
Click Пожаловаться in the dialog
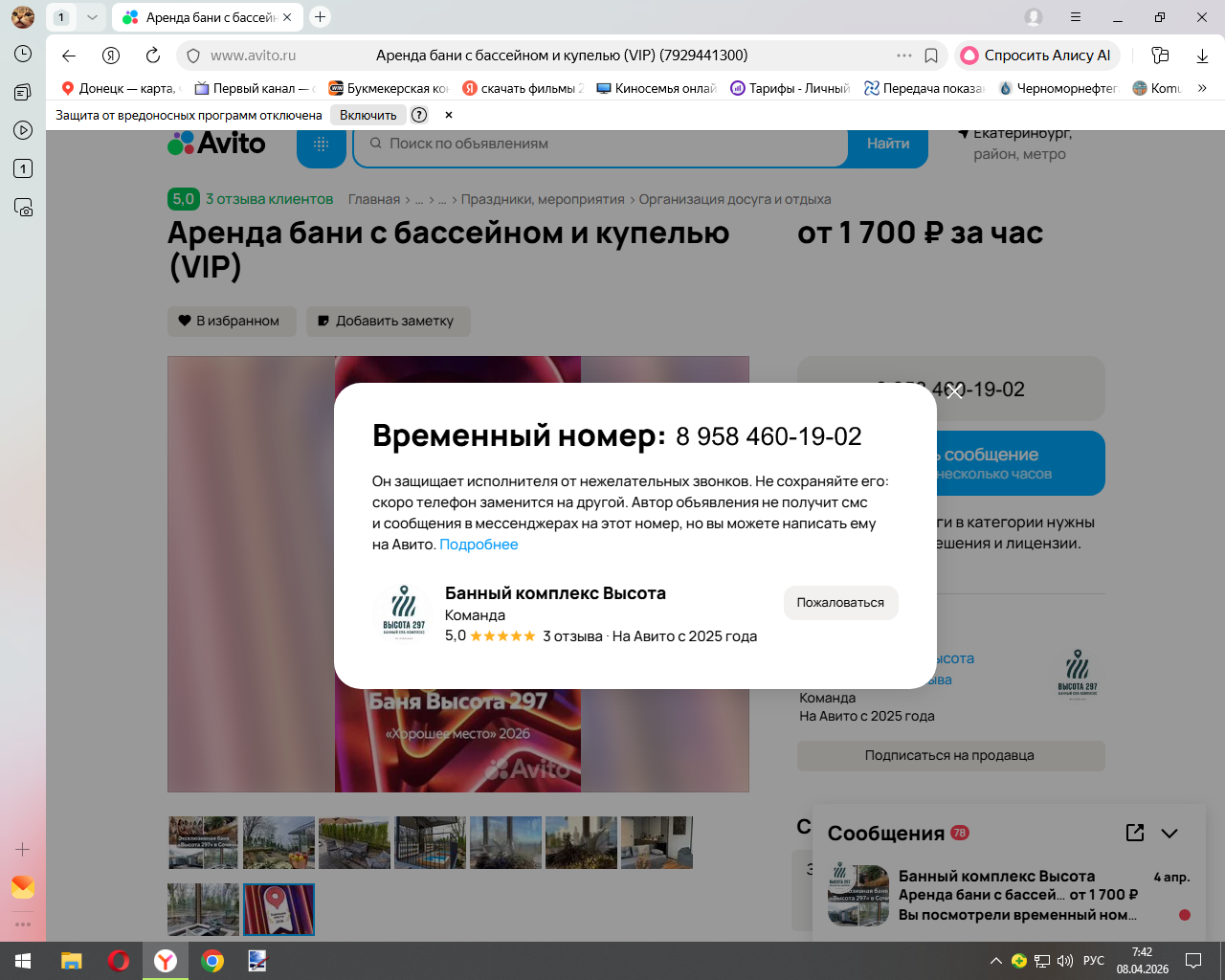[x=840, y=603]
